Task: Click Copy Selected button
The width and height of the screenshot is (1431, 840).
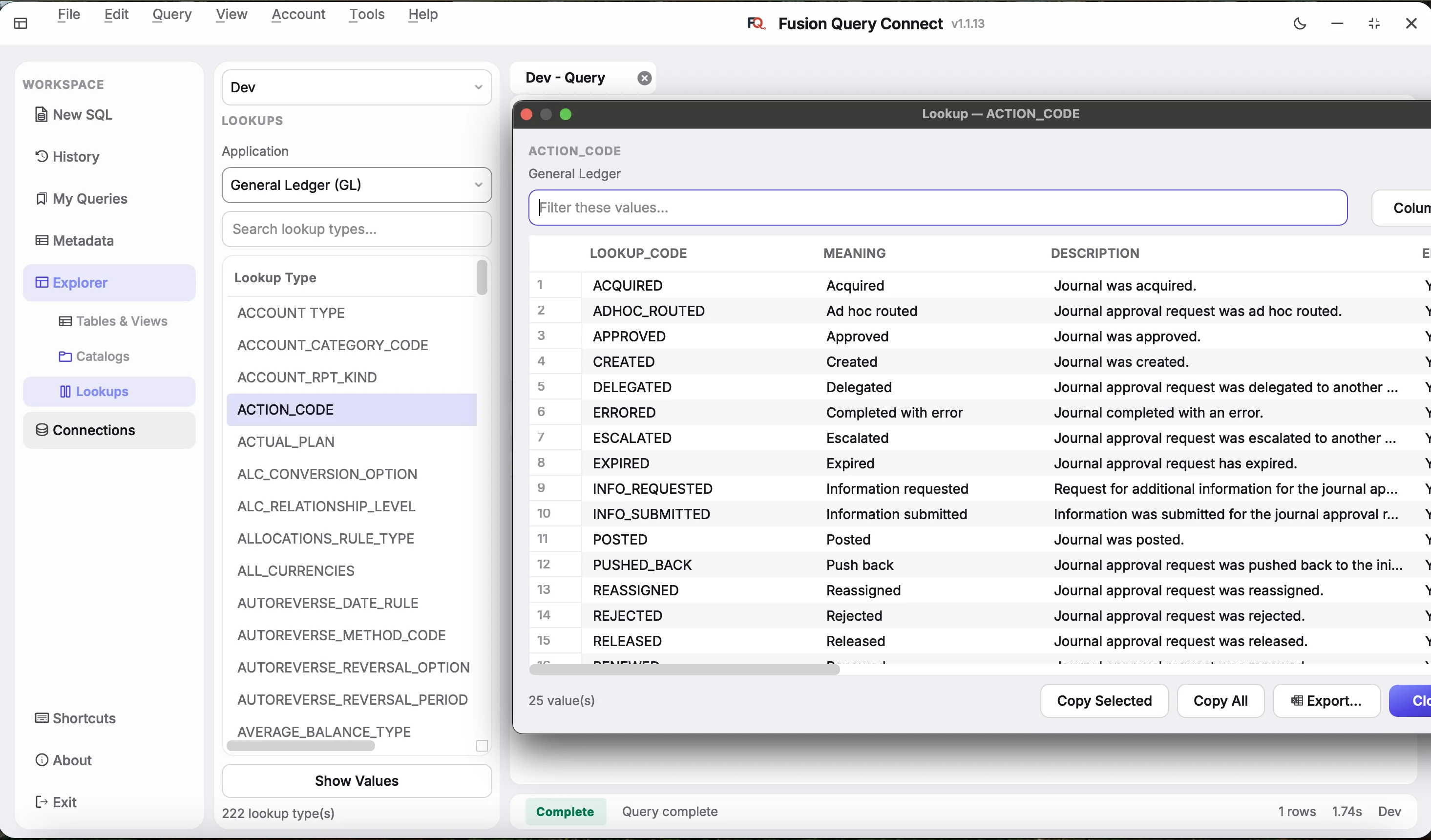Action: coord(1104,701)
